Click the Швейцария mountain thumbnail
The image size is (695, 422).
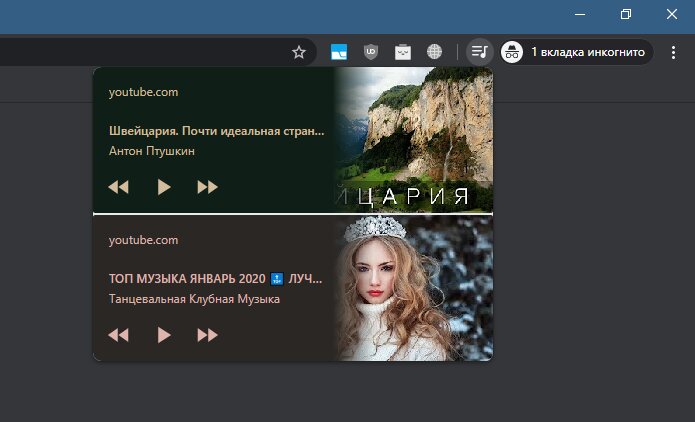pos(414,140)
